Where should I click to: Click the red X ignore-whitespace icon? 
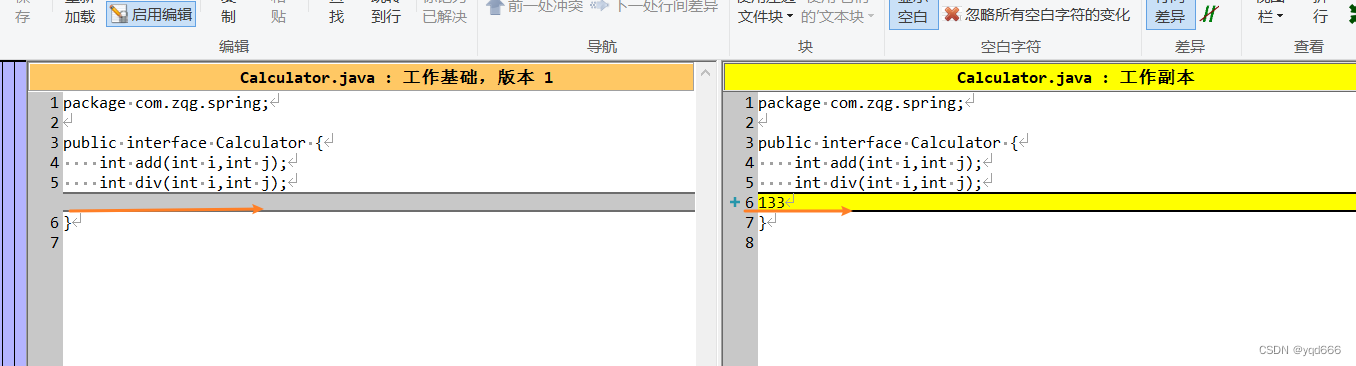pyautogui.click(x=952, y=15)
